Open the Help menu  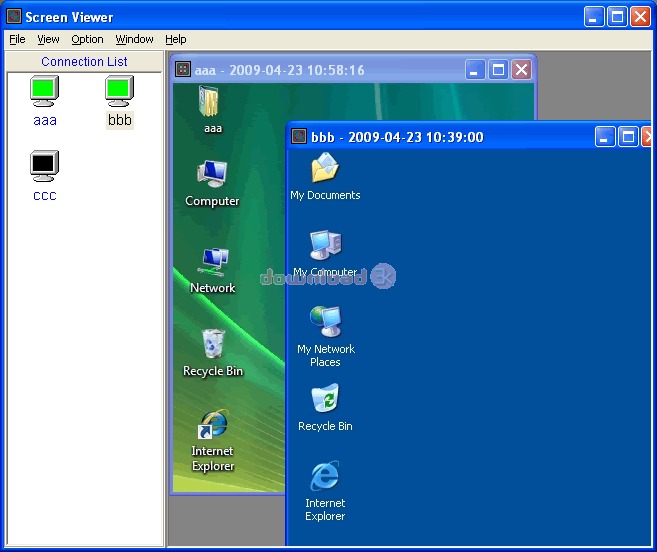click(x=175, y=39)
